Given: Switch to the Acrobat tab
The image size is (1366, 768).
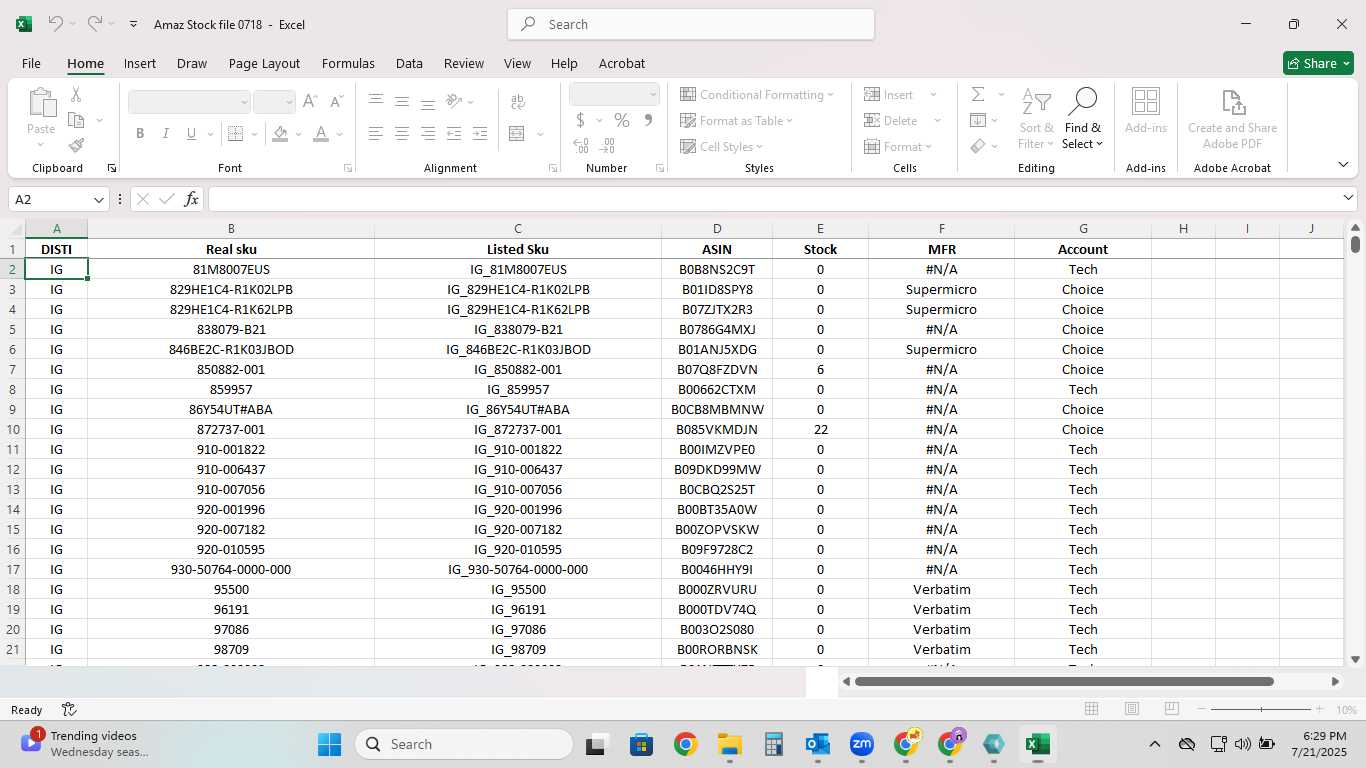Looking at the screenshot, I should click(x=622, y=63).
